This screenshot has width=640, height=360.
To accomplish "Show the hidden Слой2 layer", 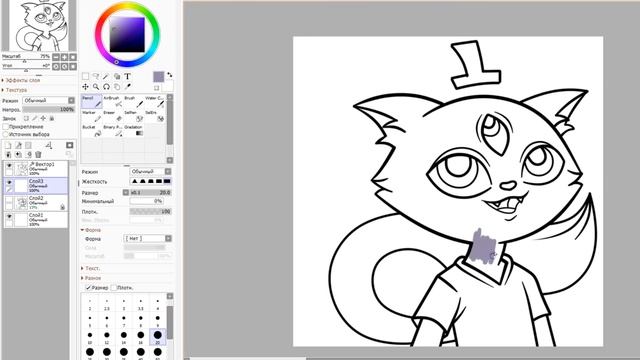I will tap(9, 199).
